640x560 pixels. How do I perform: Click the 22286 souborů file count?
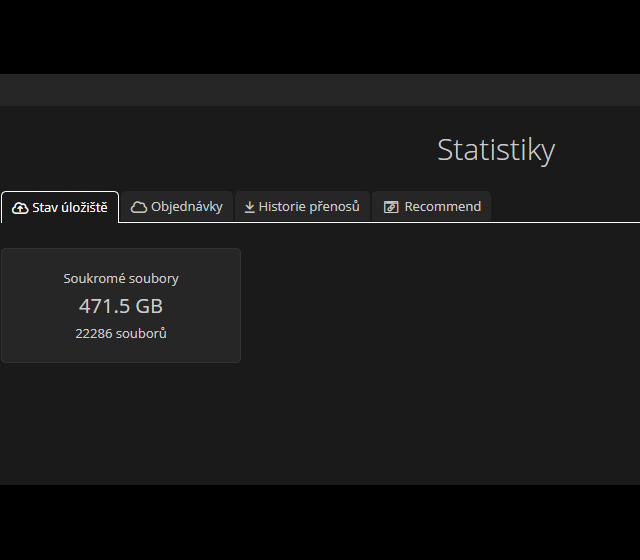coord(121,333)
